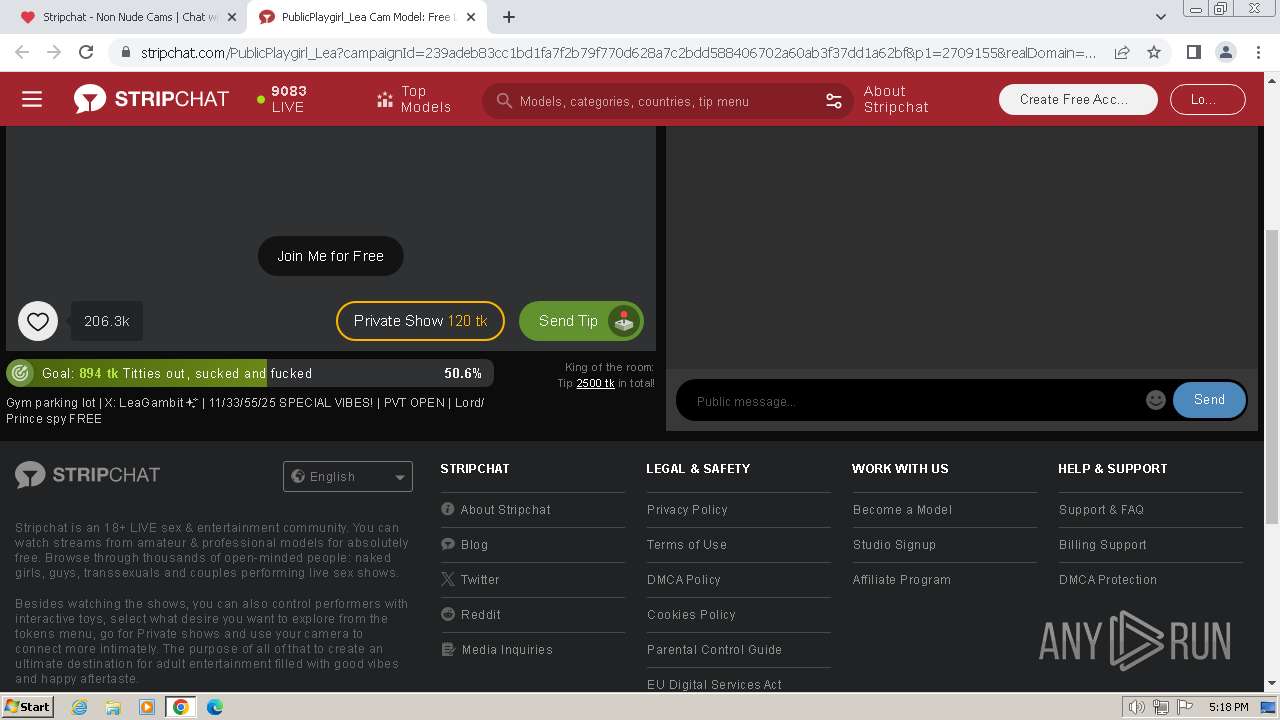Open the Cookies Policy link

[691, 614]
